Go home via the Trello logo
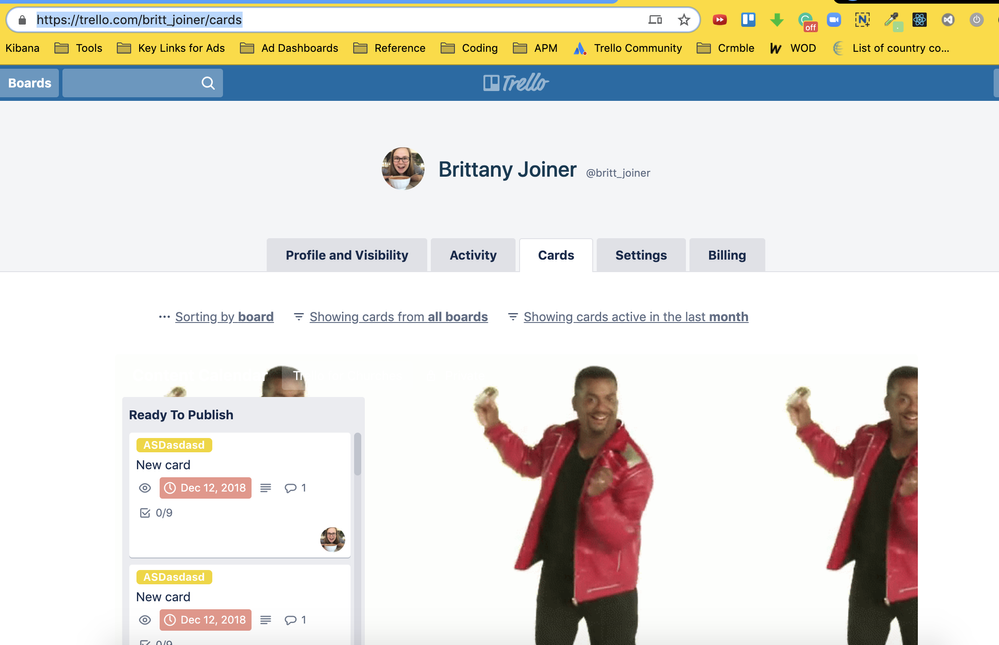The height and width of the screenshot is (645, 999). coord(515,82)
